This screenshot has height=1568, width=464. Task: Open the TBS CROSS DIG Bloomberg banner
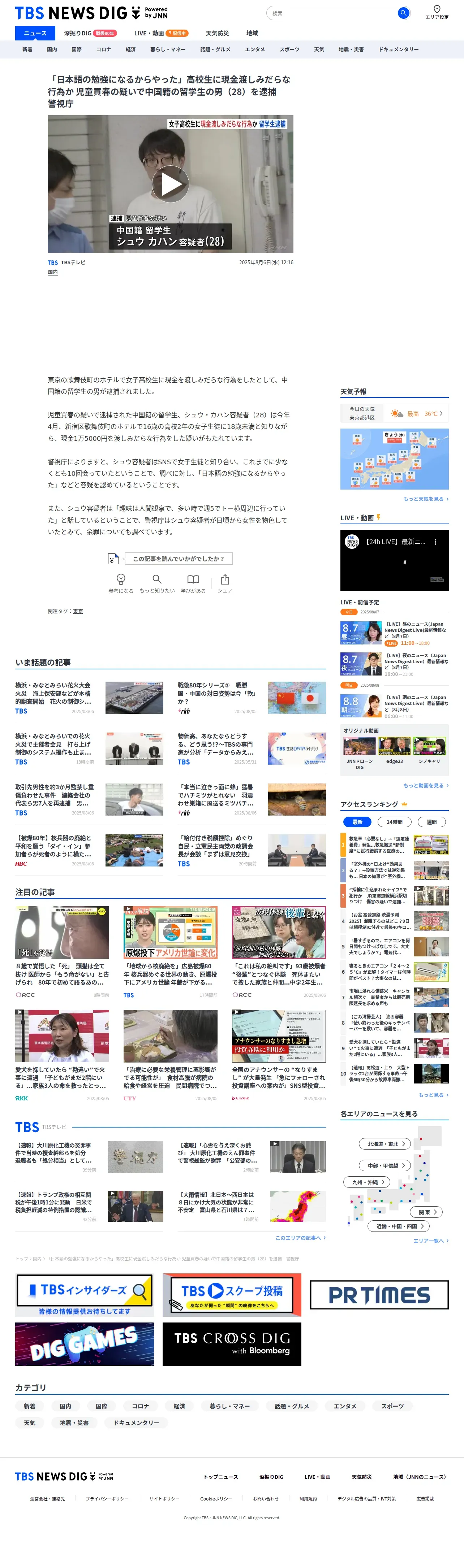(232, 1344)
